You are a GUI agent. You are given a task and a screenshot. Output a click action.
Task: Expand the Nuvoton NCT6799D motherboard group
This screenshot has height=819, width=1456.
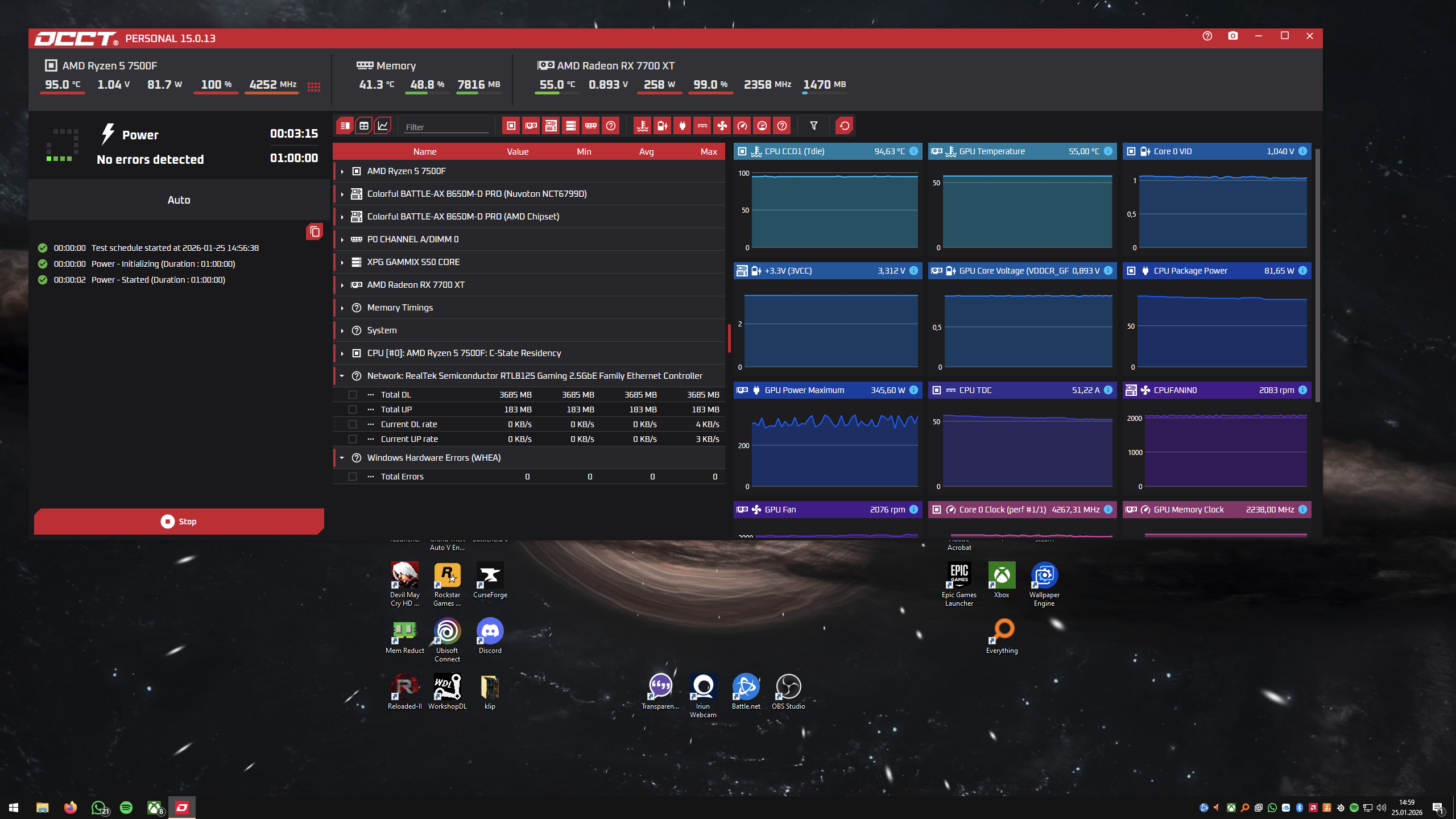click(342, 194)
